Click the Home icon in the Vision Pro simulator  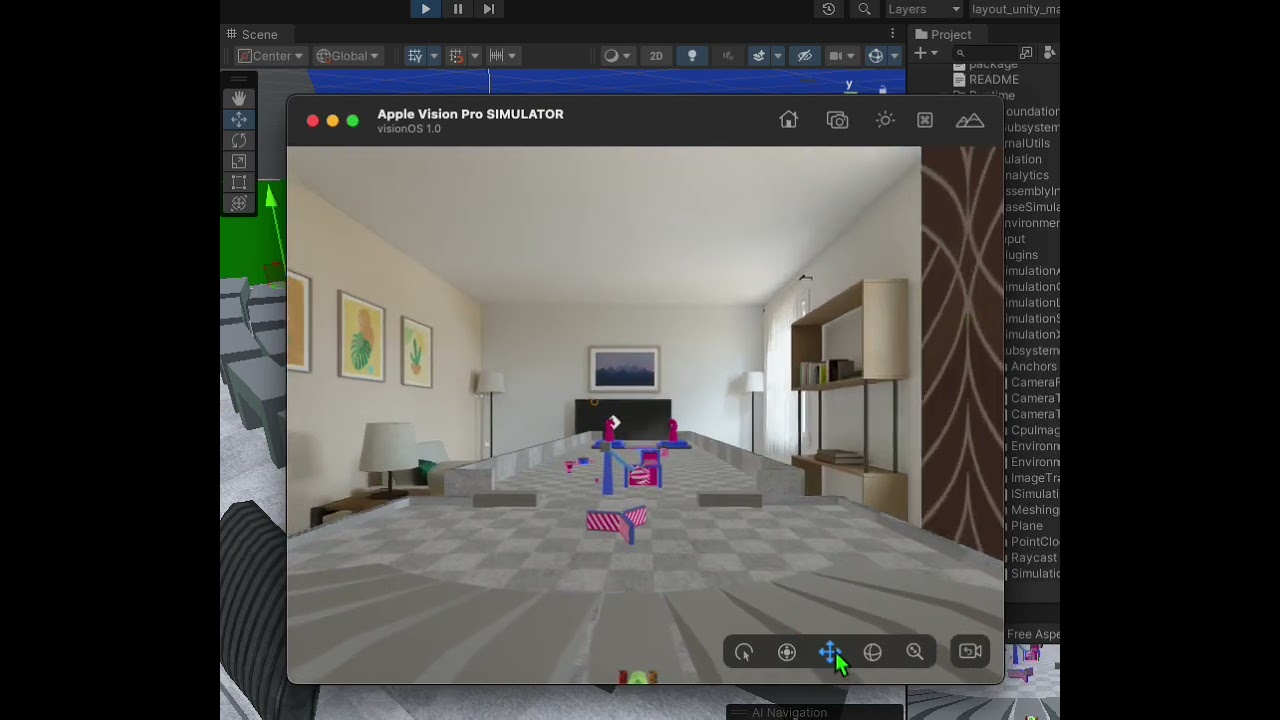pyautogui.click(x=788, y=120)
